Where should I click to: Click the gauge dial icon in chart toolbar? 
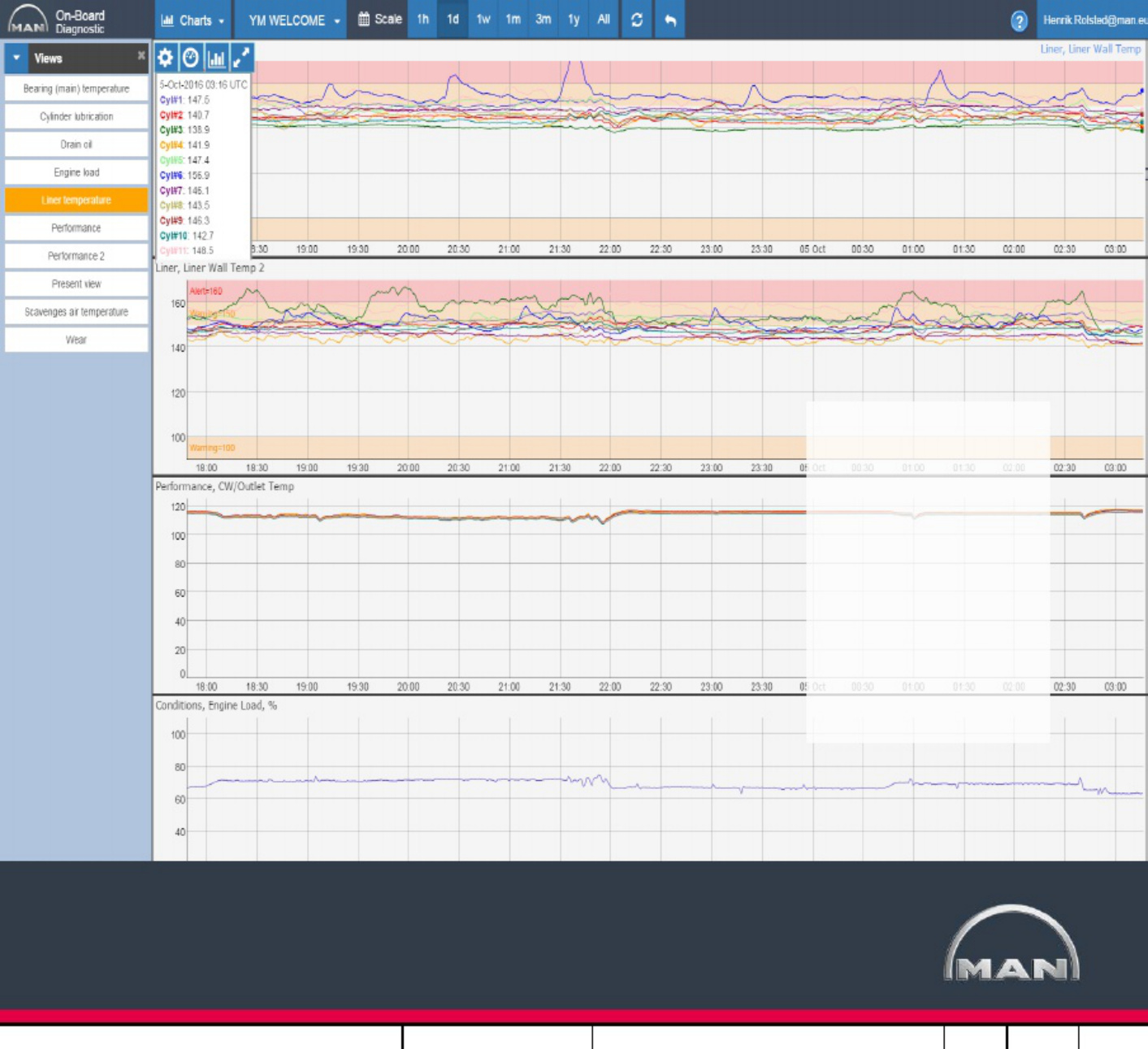(191, 58)
